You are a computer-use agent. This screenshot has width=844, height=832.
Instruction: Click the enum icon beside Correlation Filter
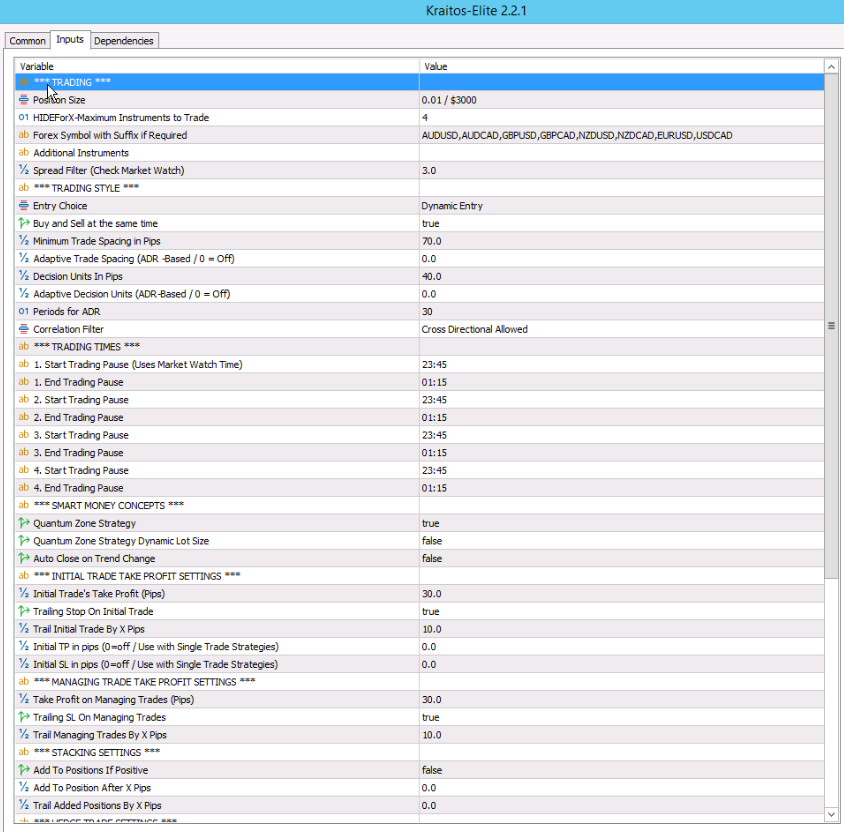point(24,329)
